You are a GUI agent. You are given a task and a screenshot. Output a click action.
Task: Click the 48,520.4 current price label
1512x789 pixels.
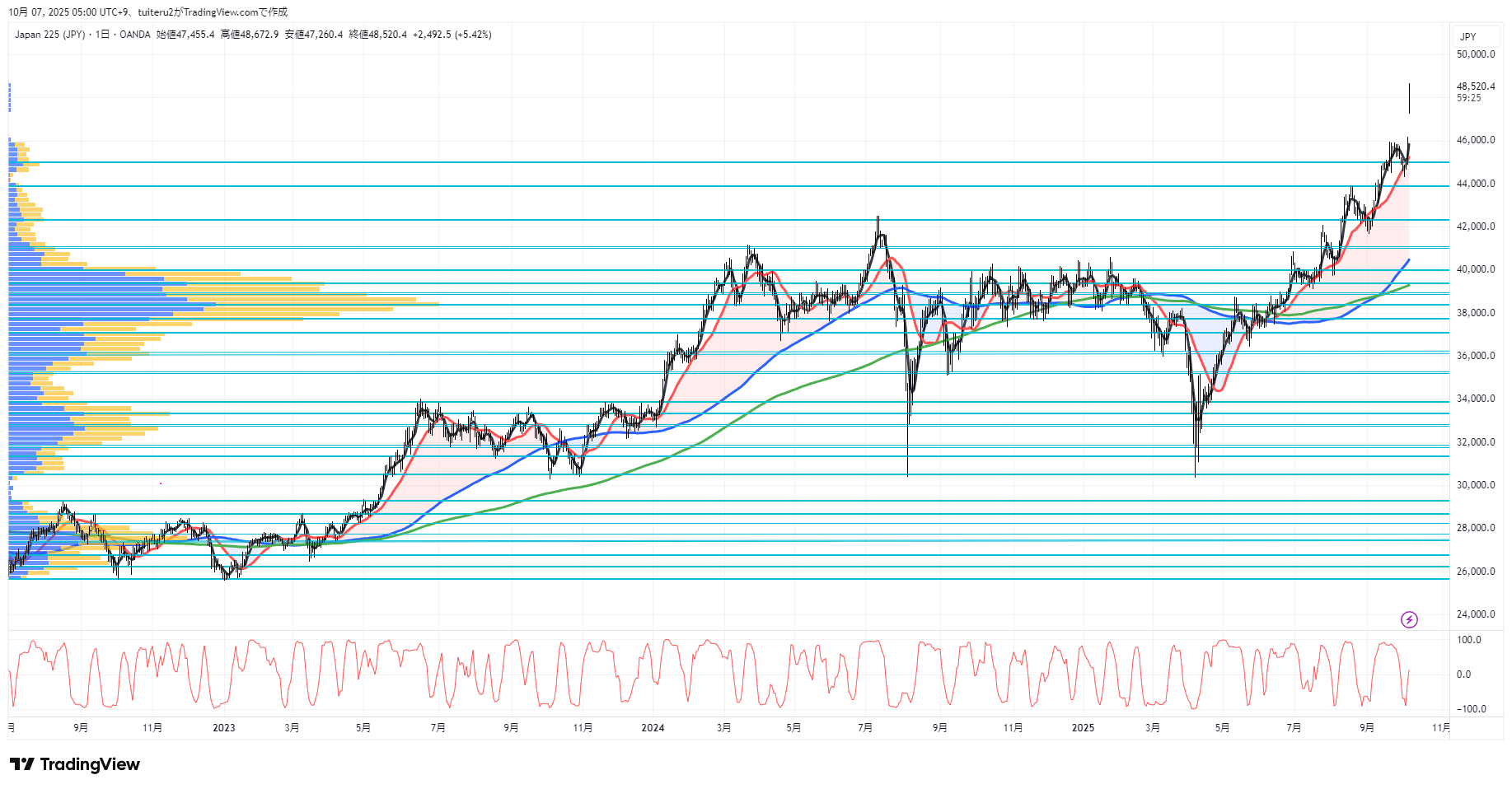(x=1475, y=86)
